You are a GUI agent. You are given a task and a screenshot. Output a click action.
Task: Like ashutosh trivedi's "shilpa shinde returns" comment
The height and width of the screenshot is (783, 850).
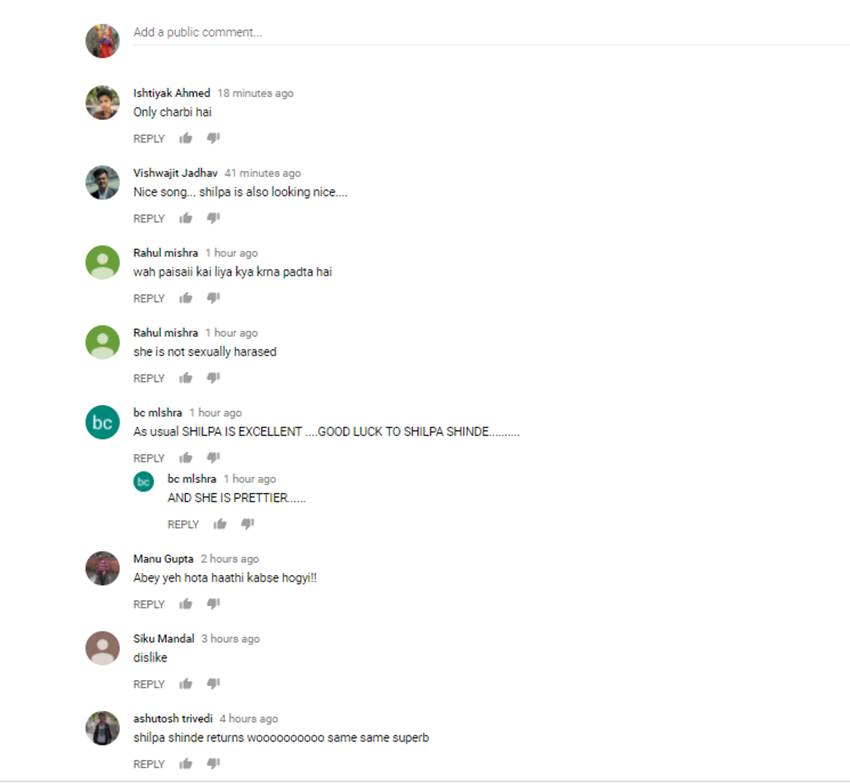186,763
